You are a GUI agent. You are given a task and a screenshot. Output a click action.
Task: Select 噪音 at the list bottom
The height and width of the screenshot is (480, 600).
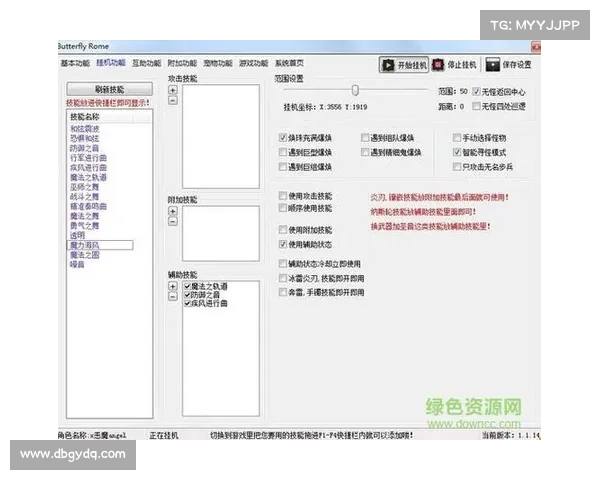[77, 264]
